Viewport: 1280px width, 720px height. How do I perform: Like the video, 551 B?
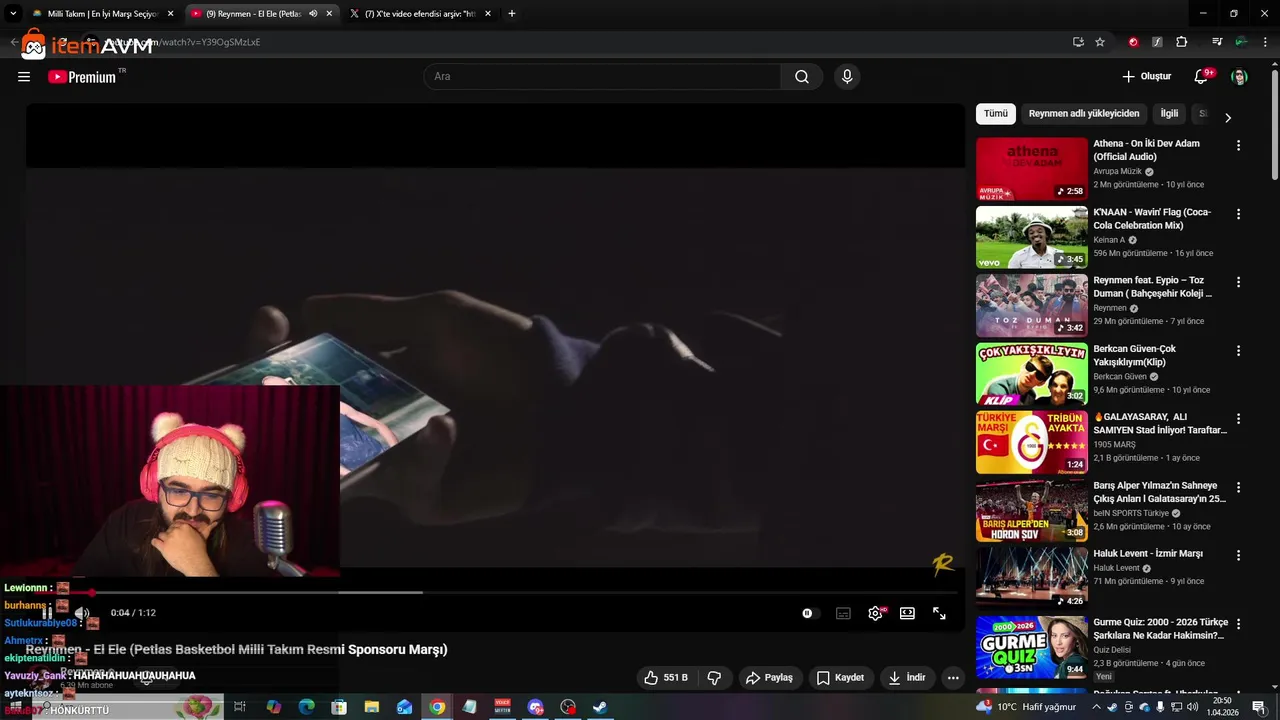coord(666,678)
